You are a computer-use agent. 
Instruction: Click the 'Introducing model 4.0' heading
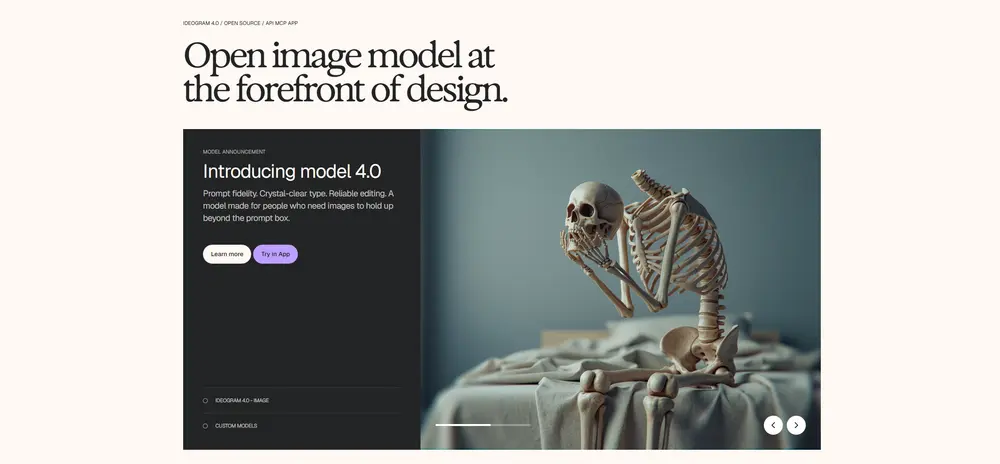[x=292, y=171]
